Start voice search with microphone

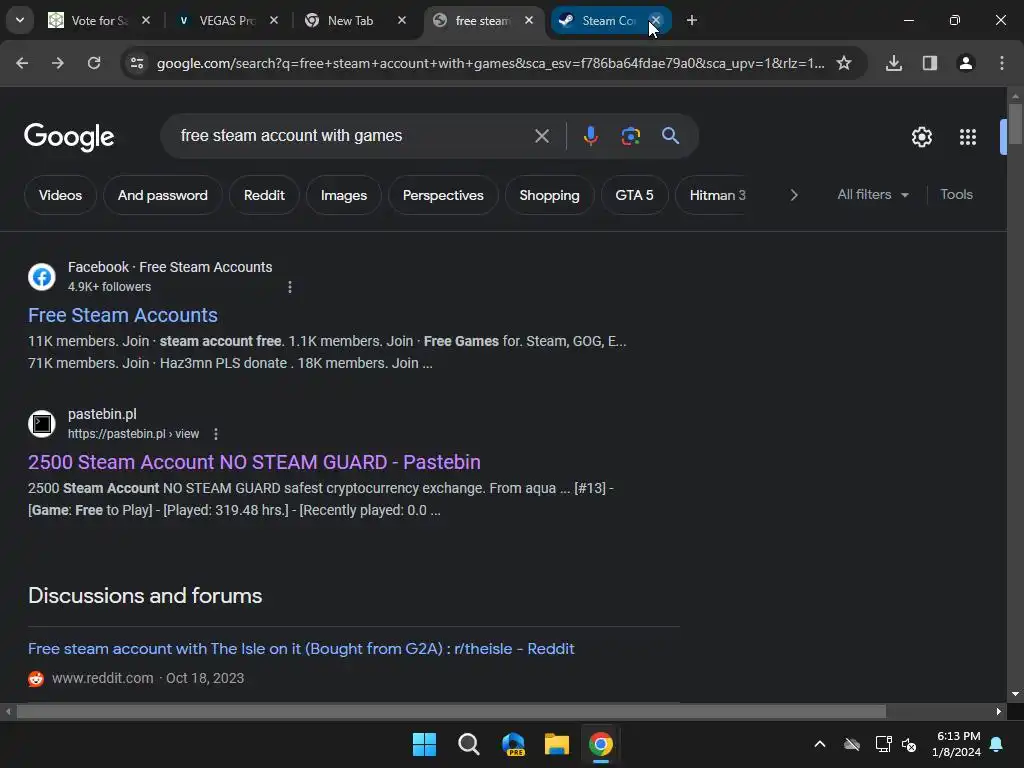tap(590, 136)
